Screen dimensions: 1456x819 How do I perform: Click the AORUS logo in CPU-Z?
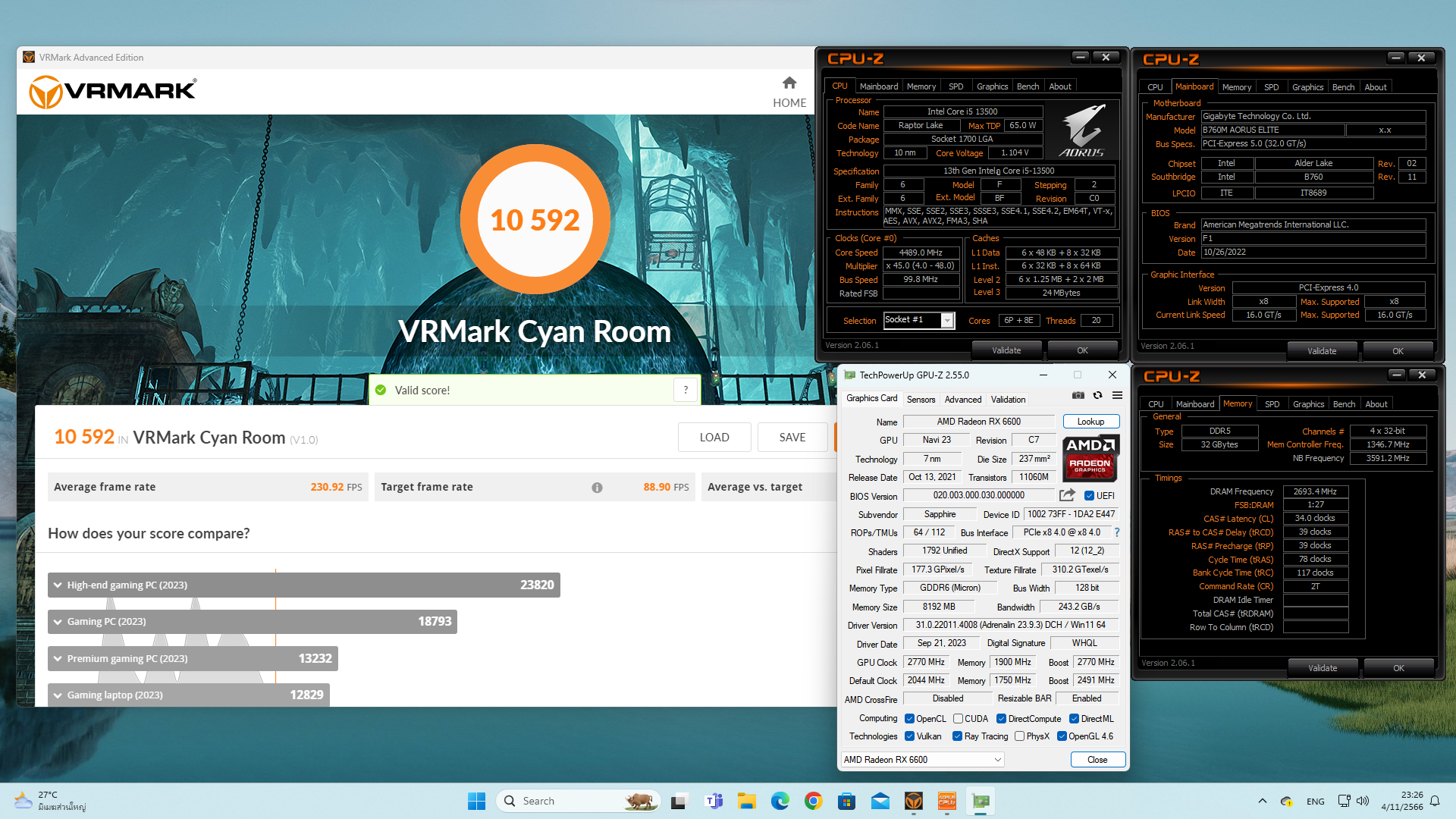point(1082,130)
